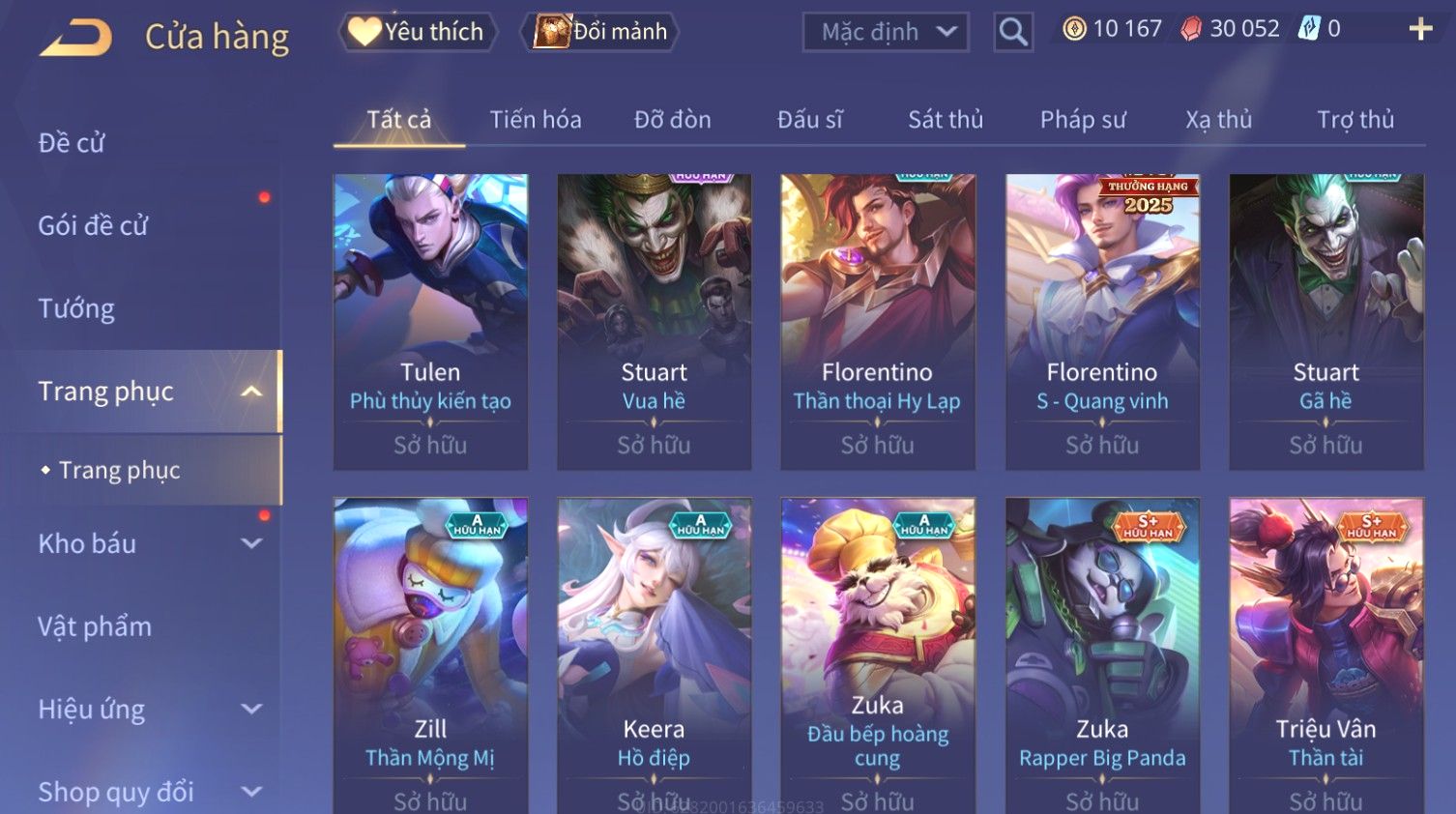Open Đổi mảnh fragment exchange

[599, 32]
